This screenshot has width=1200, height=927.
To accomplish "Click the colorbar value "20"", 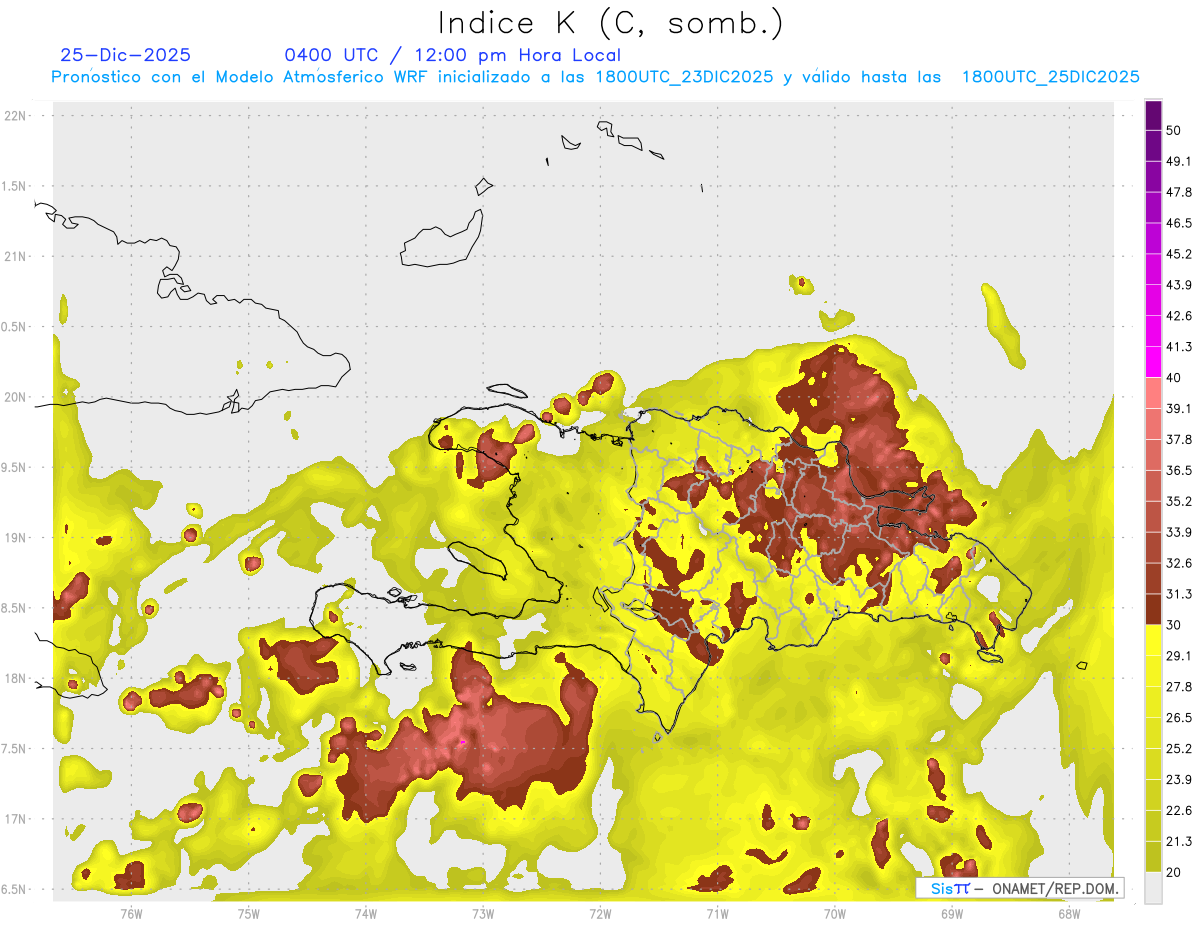I will 1174,872.
